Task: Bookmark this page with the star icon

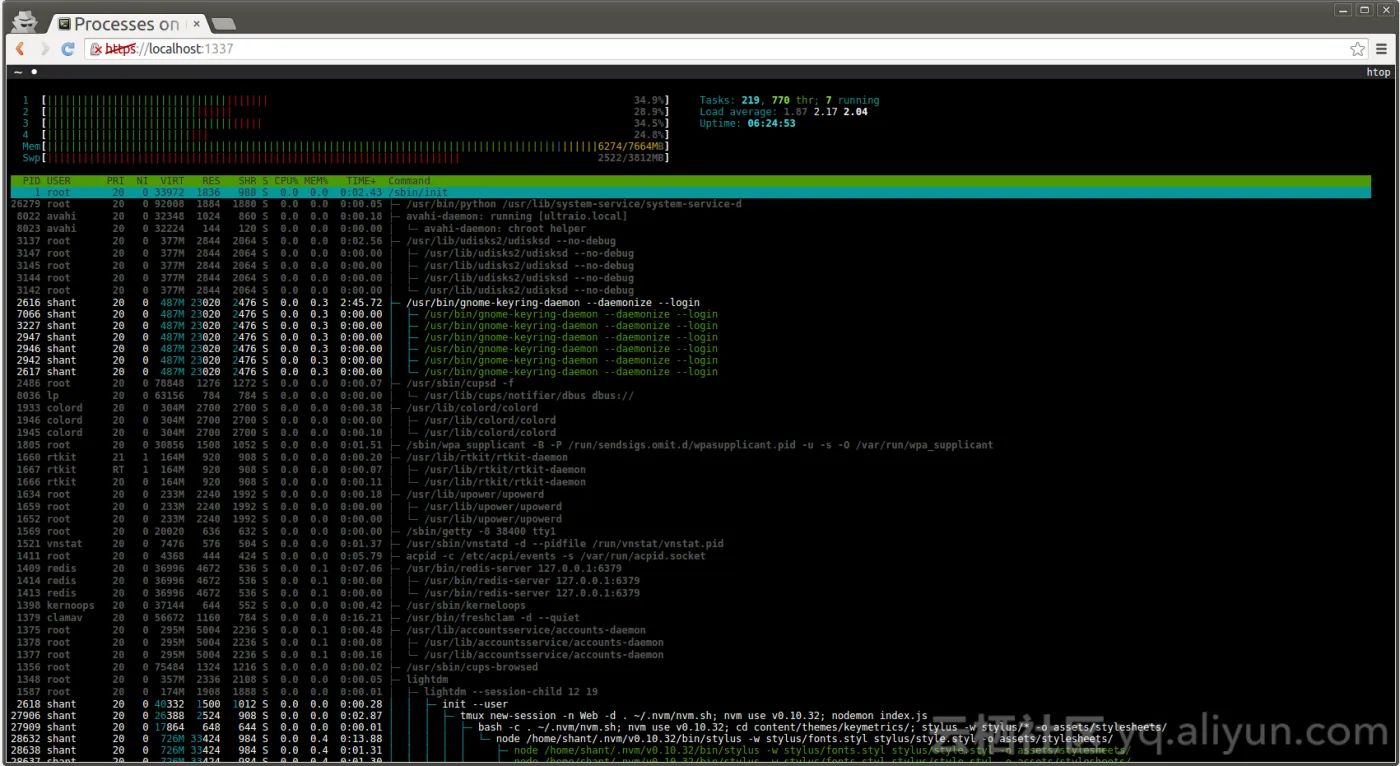Action: pyautogui.click(x=1357, y=48)
